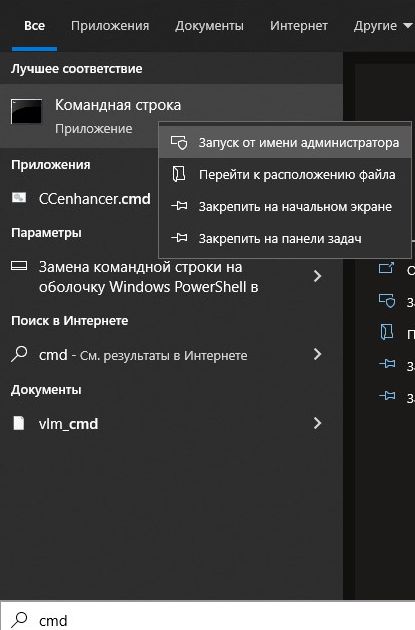Screen dimensions: 415x630
Task: Expand the Замена командной строки setting arrow
Action: (x=317, y=276)
